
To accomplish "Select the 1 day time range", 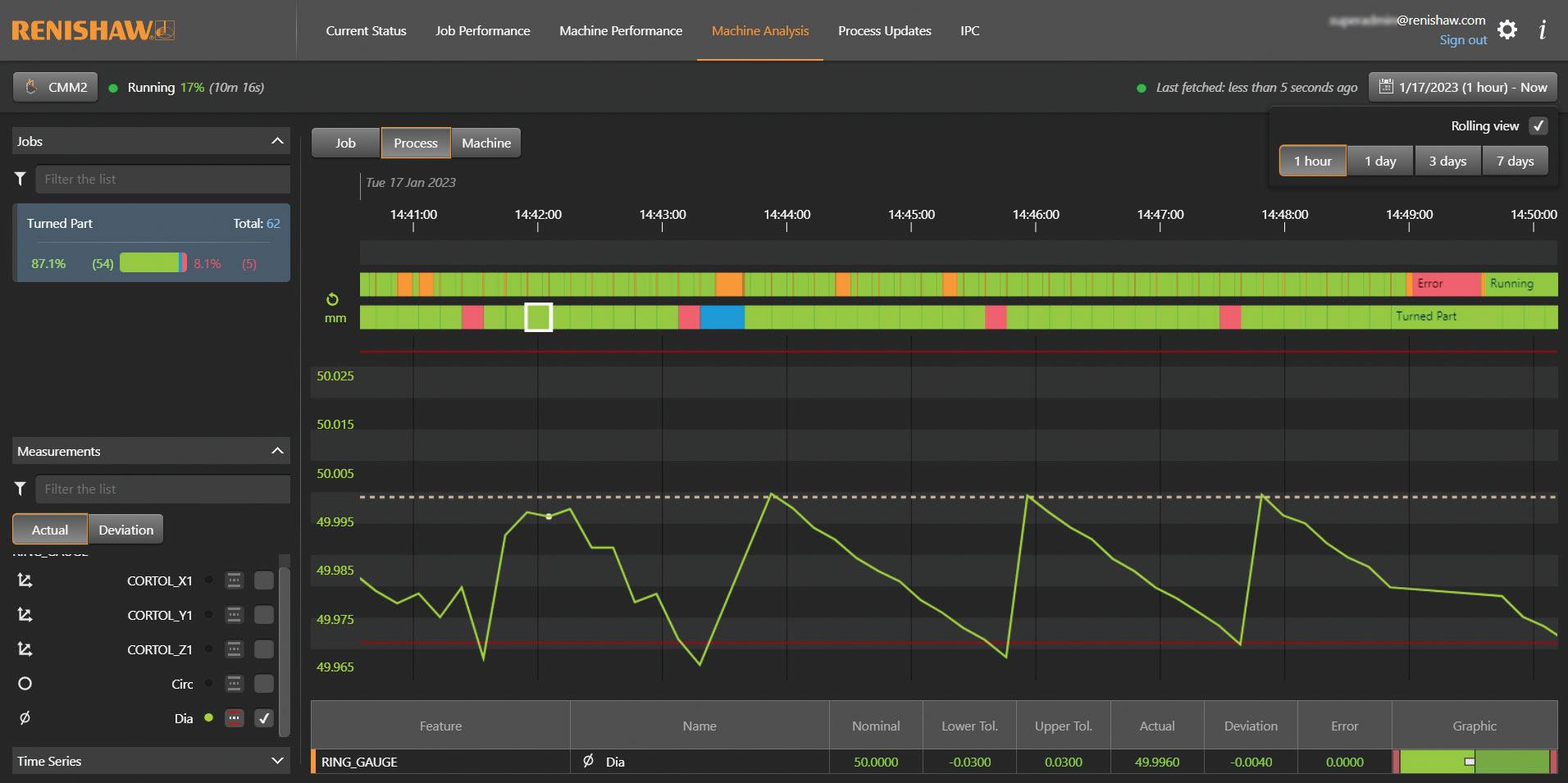I will tap(1380, 161).
